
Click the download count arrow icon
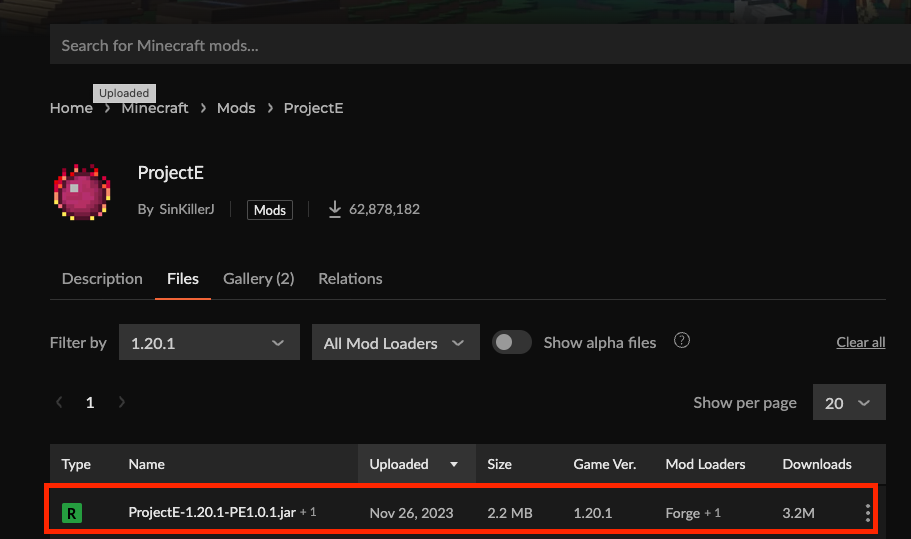click(335, 209)
